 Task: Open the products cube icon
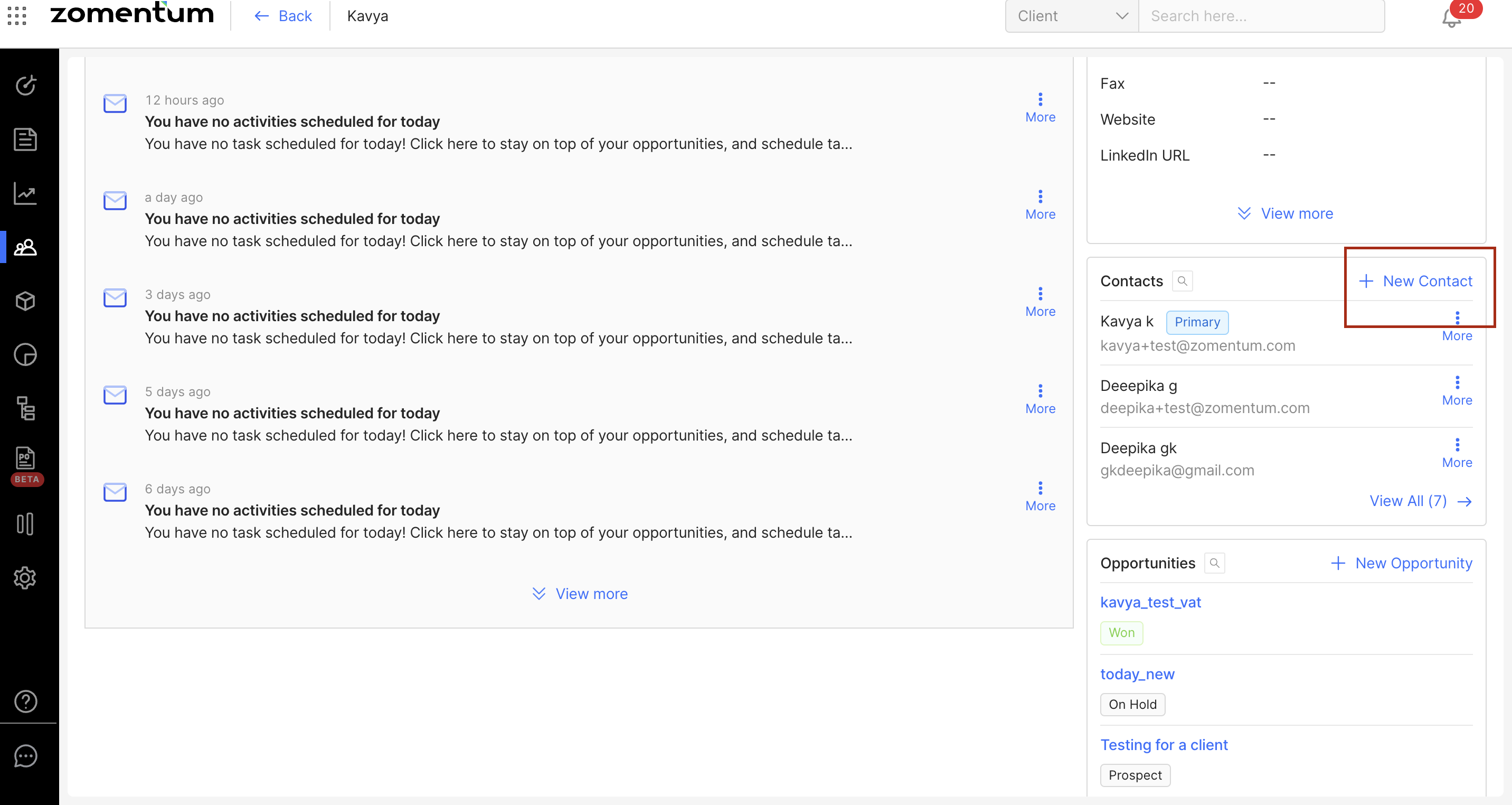pos(25,301)
